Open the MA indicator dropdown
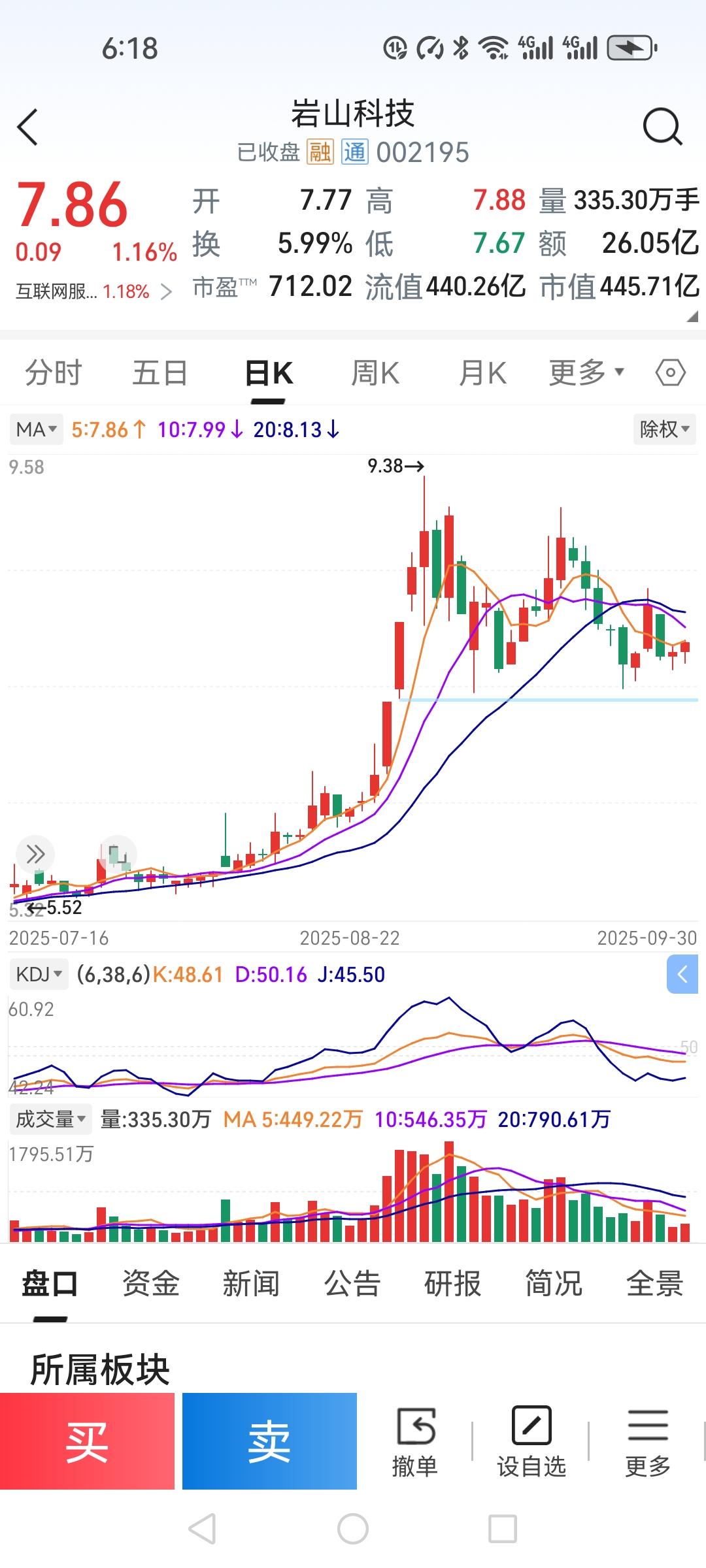The image size is (706, 1568). (x=37, y=429)
